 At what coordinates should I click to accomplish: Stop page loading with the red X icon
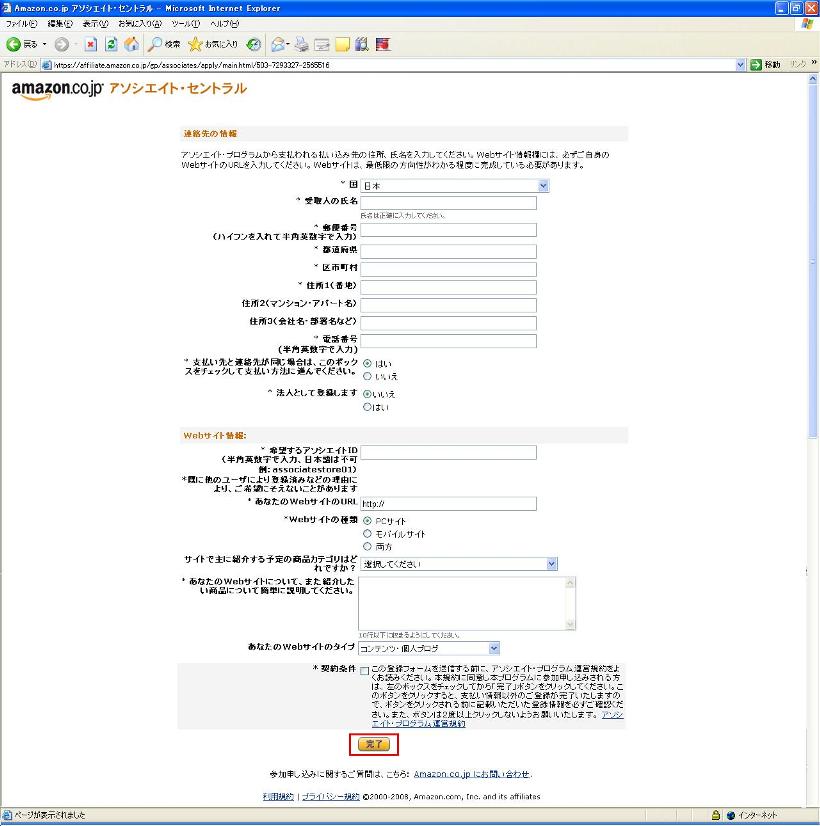click(x=91, y=44)
